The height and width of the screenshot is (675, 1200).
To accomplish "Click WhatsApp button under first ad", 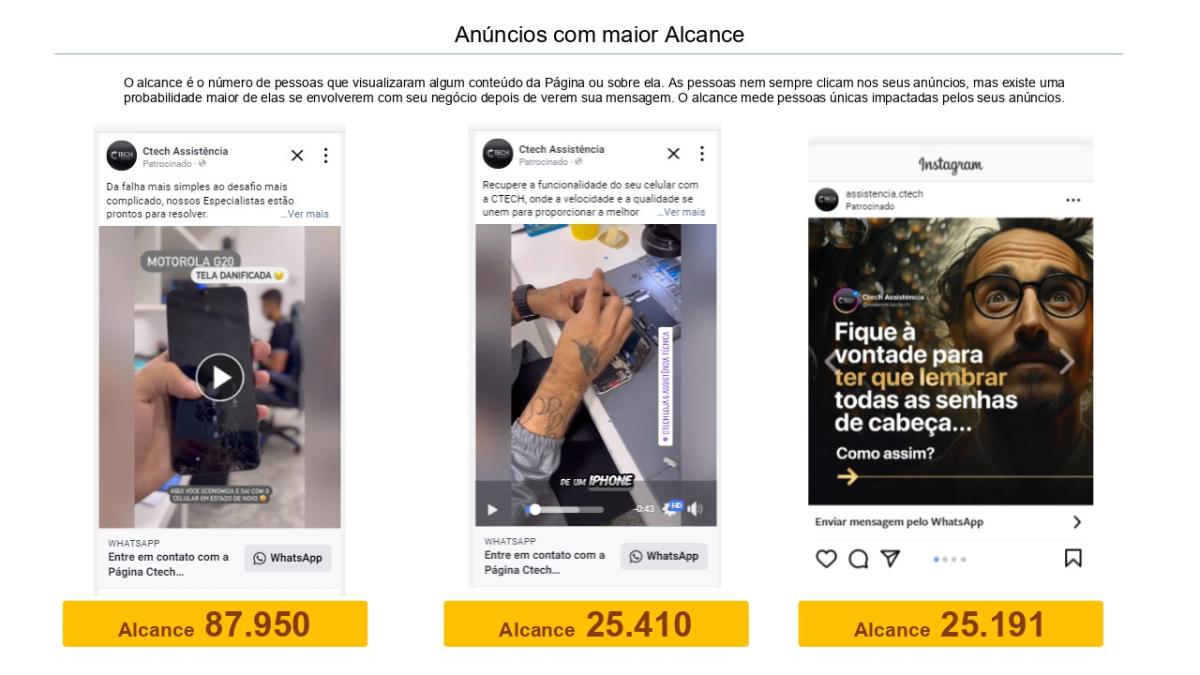I will point(288,558).
